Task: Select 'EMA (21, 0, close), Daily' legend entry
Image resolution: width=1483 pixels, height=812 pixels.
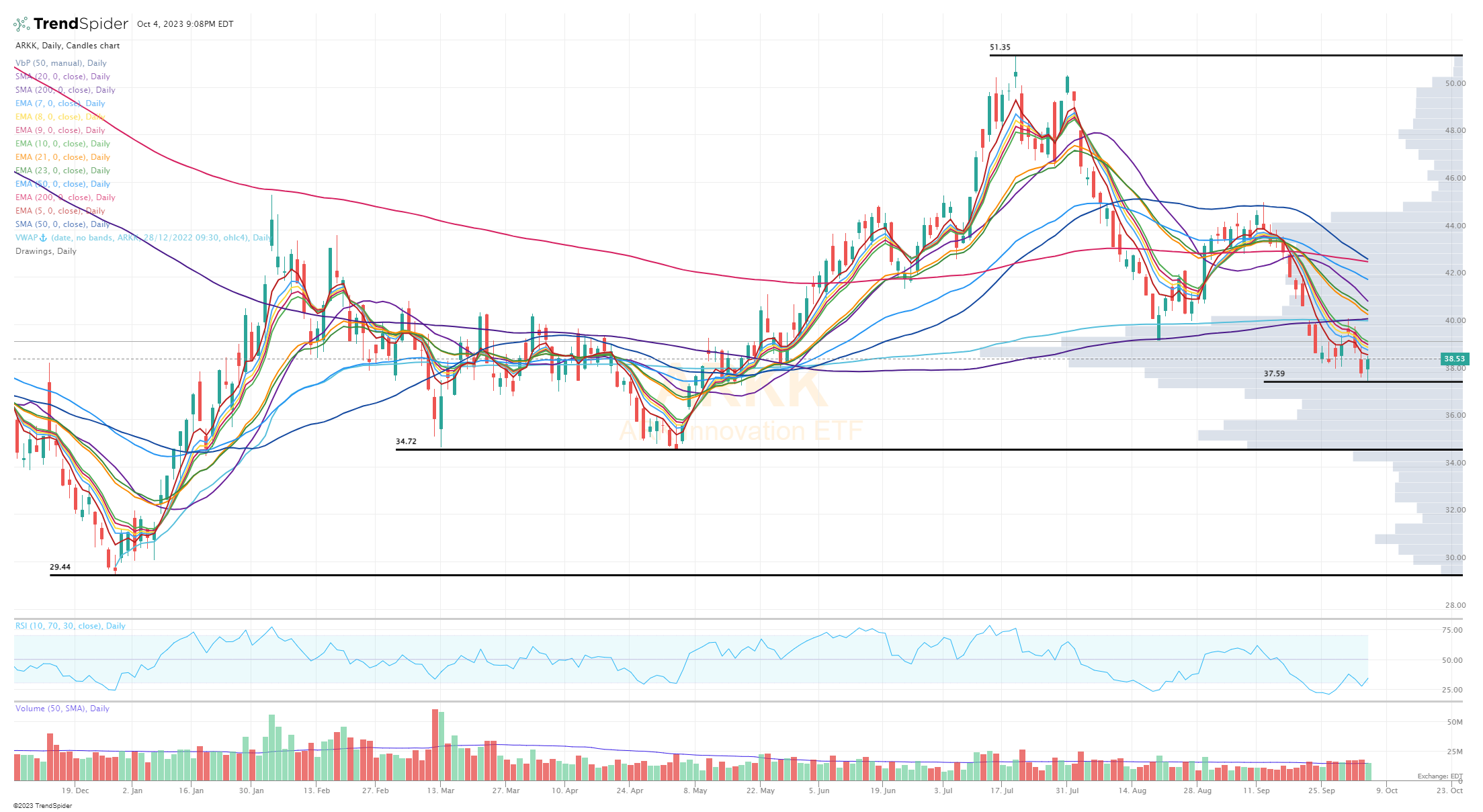Action: click(x=62, y=157)
